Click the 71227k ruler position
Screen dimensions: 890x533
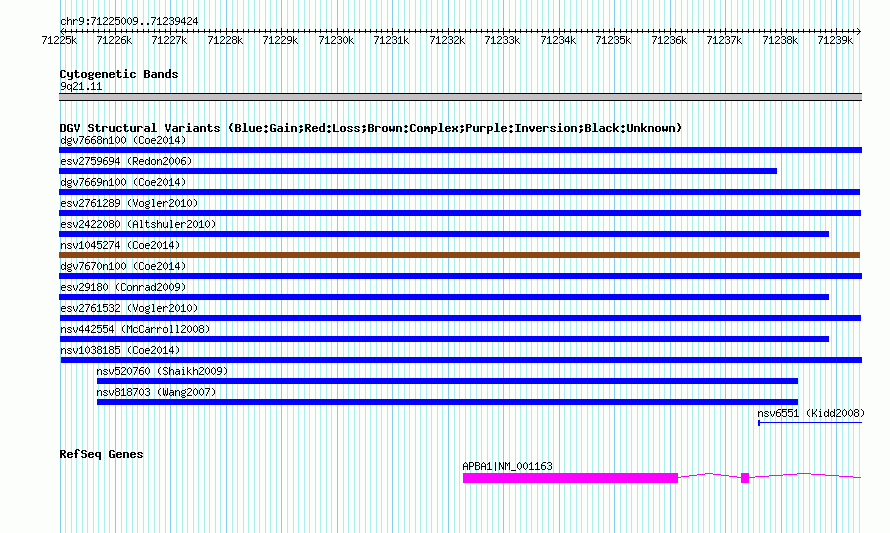[x=169, y=40]
